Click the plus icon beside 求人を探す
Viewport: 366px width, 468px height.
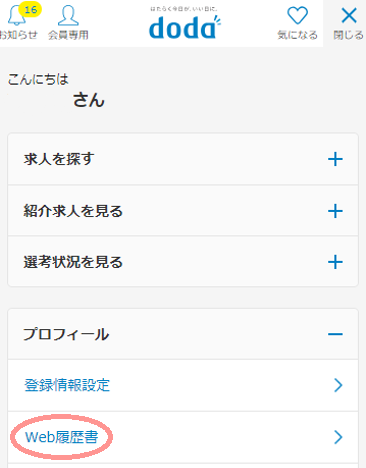pyautogui.click(x=335, y=159)
